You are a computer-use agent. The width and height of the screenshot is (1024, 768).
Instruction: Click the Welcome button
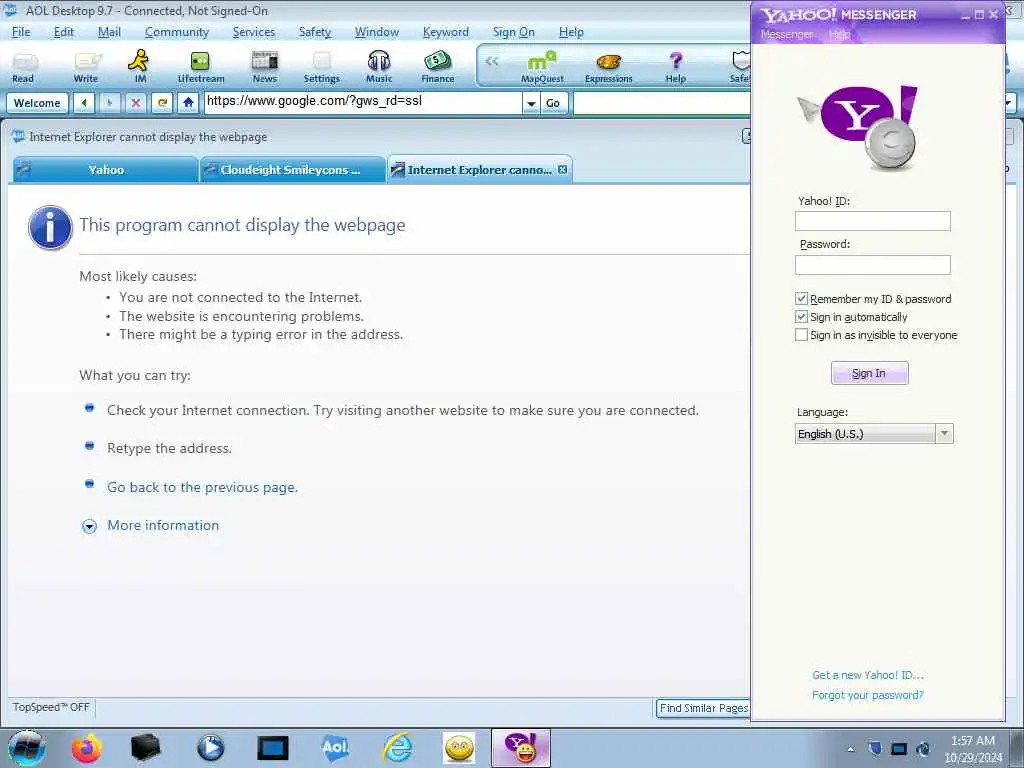[37, 103]
